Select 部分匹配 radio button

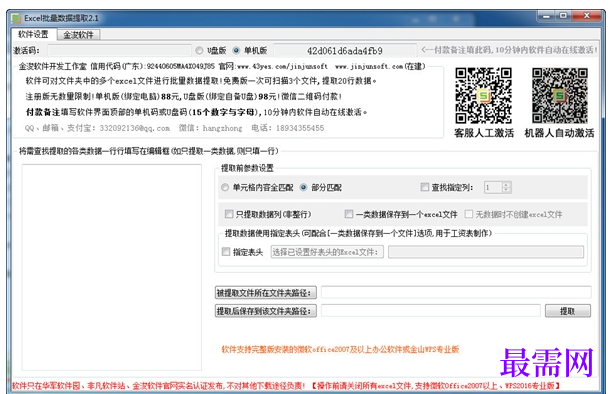click(x=303, y=187)
